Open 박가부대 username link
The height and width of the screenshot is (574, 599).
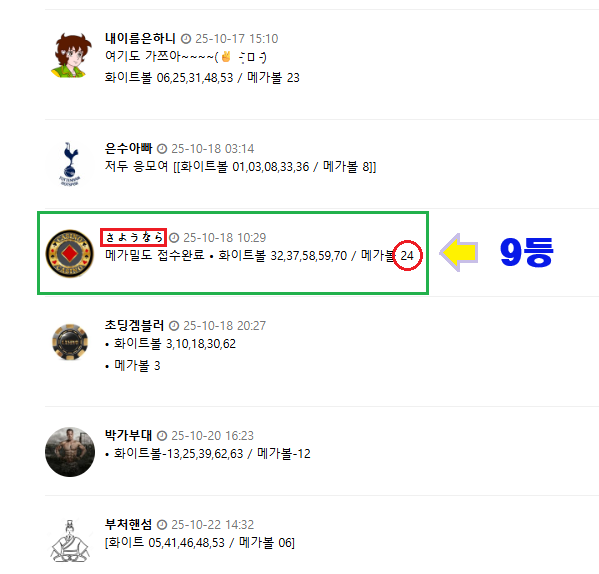[128, 435]
